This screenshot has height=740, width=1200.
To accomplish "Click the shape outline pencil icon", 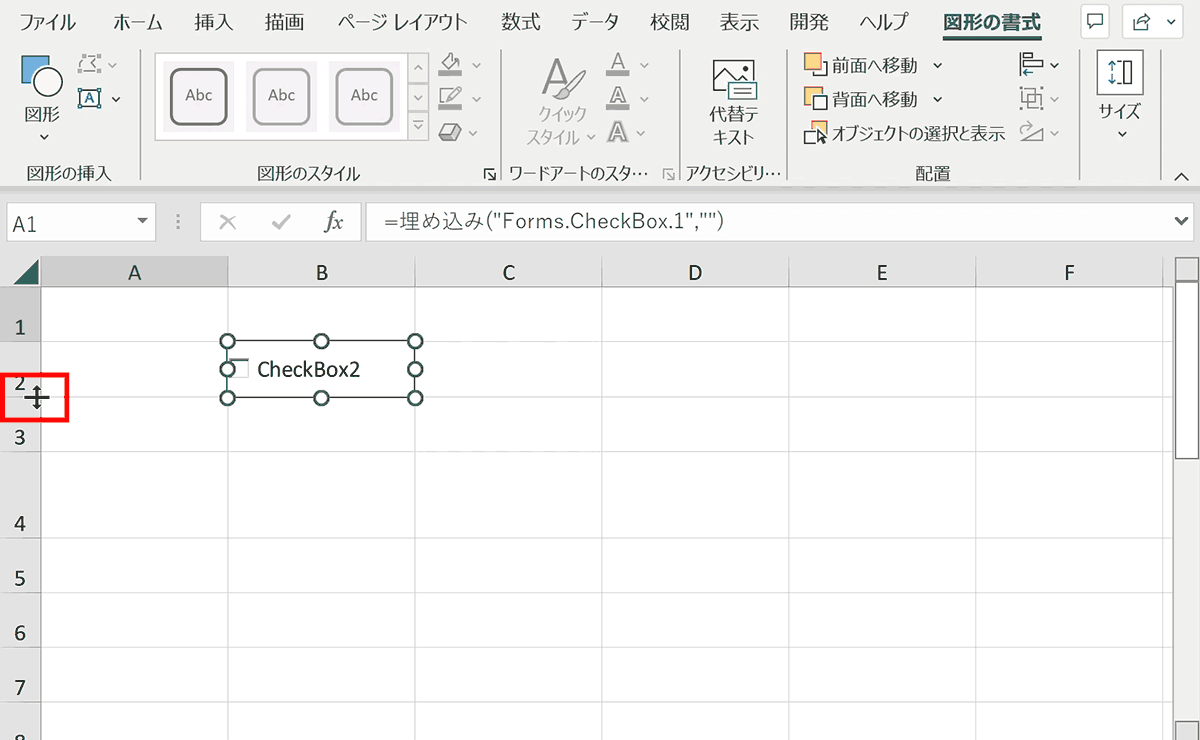I will [450, 97].
